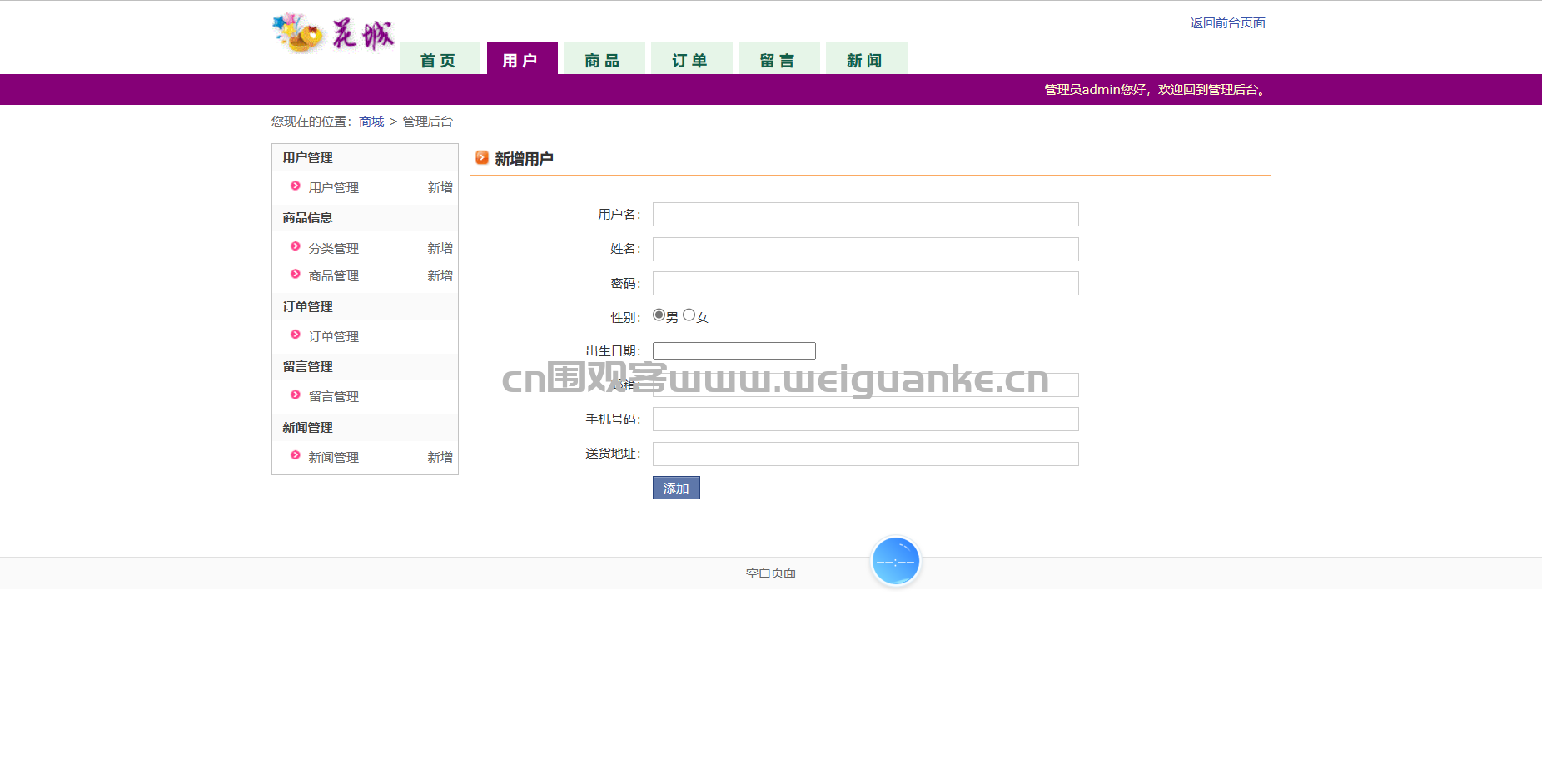The width and height of the screenshot is (1542, 784).
Task: Open 订单管理 sidebar link
Action: click(333, 337)
